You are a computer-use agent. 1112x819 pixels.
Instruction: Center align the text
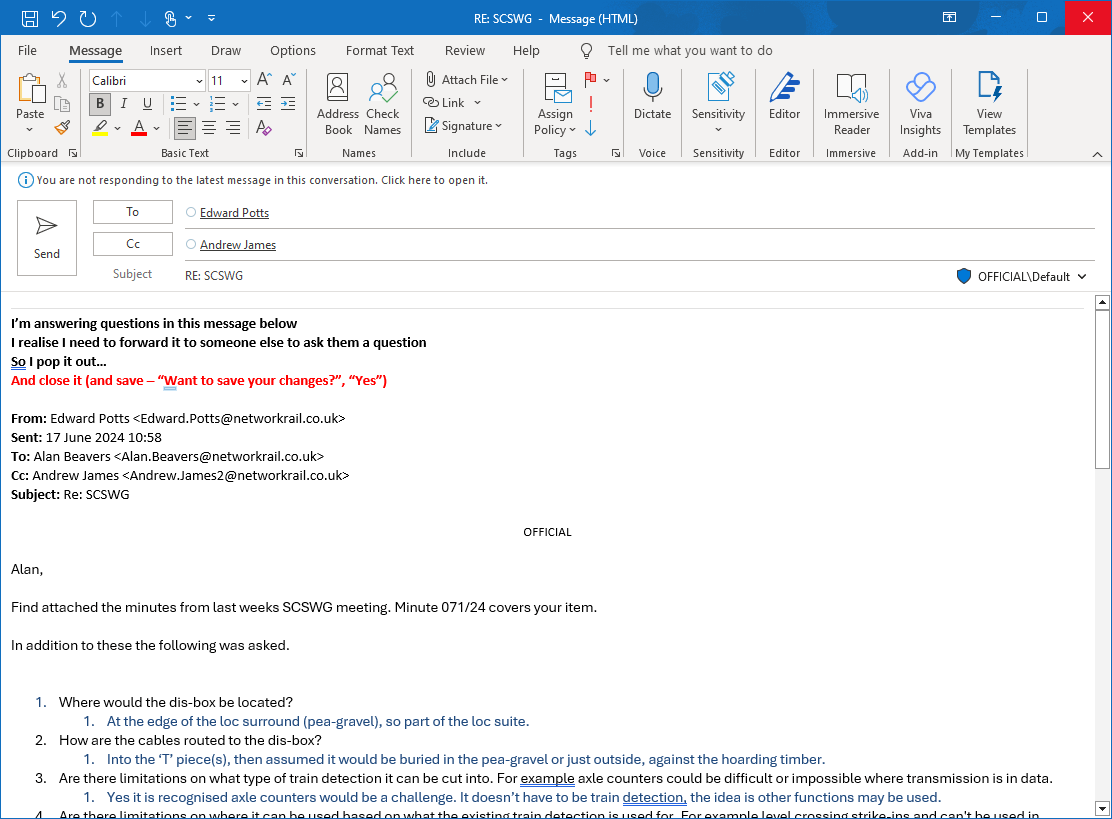coord(209,128)
